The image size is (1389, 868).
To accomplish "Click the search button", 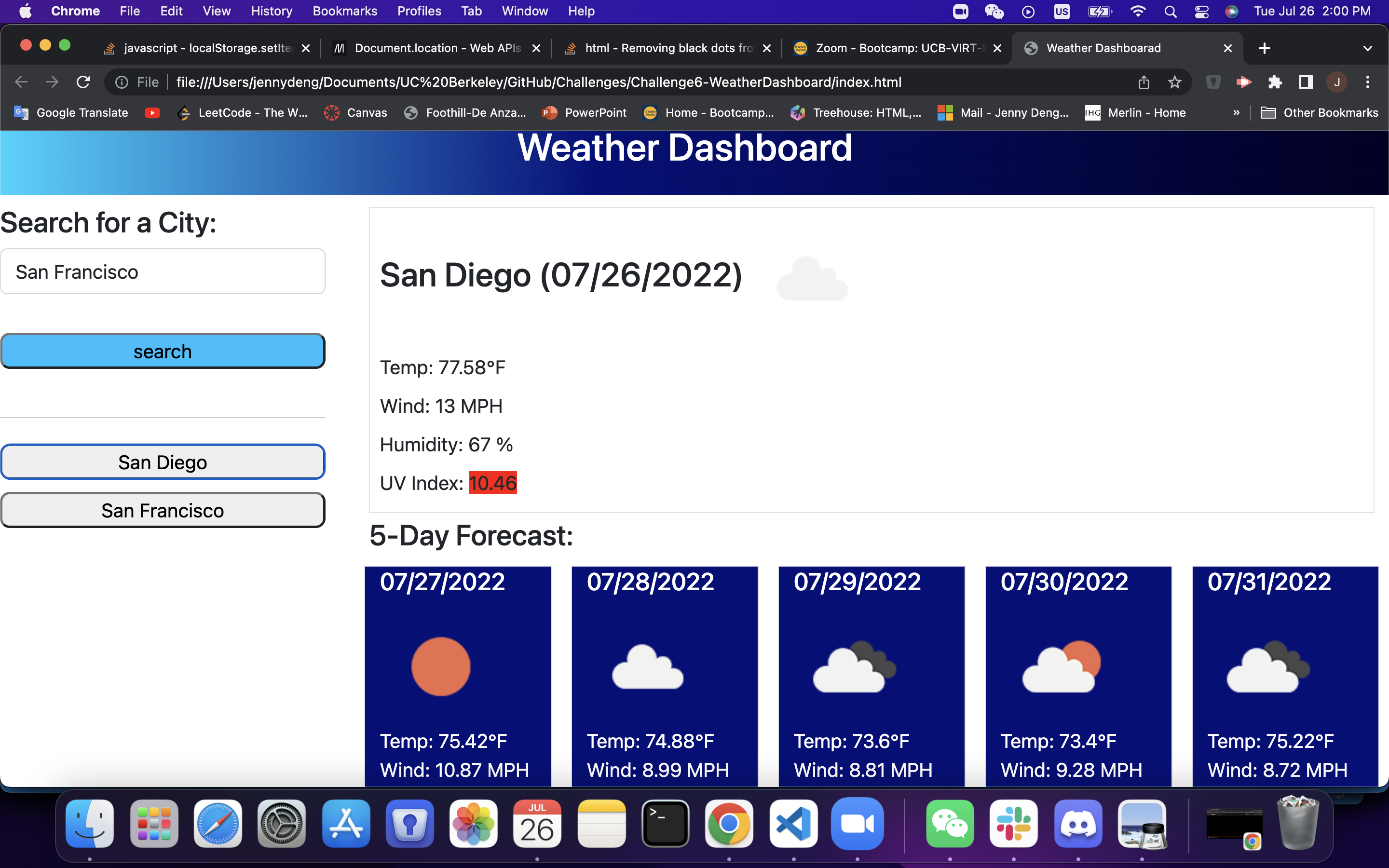I will click(163, 351).
